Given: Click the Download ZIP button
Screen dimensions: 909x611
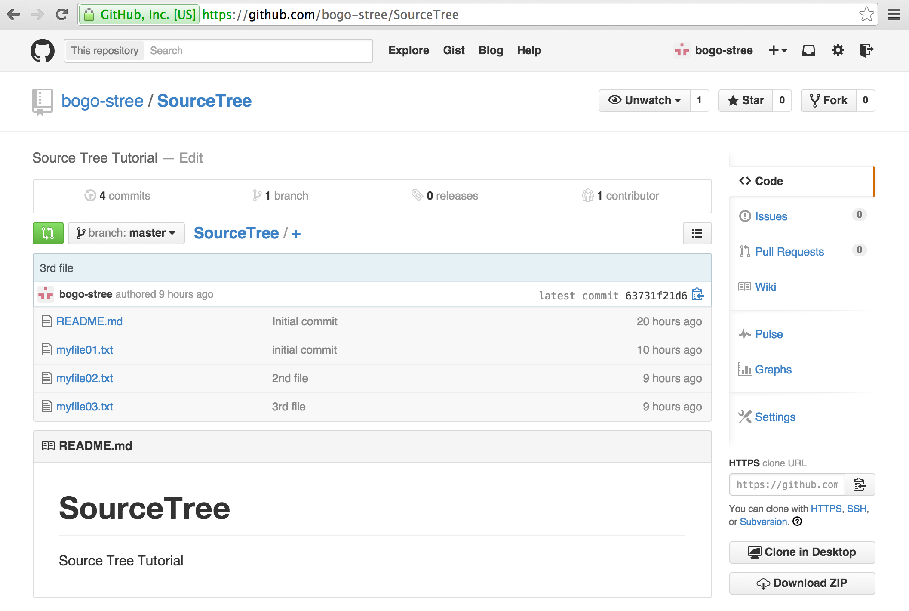Looking at the screenshot, I should 802,583.
